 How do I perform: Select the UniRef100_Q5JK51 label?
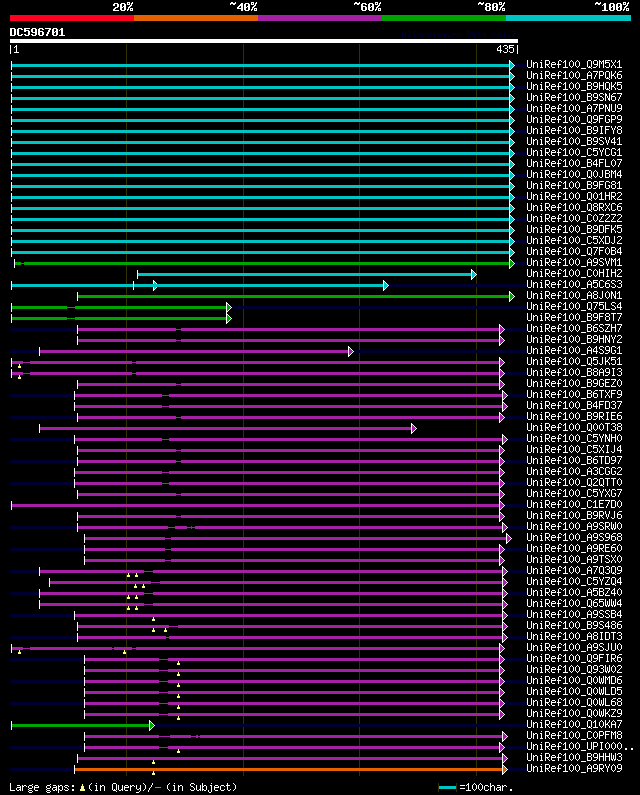coord(574,362)
